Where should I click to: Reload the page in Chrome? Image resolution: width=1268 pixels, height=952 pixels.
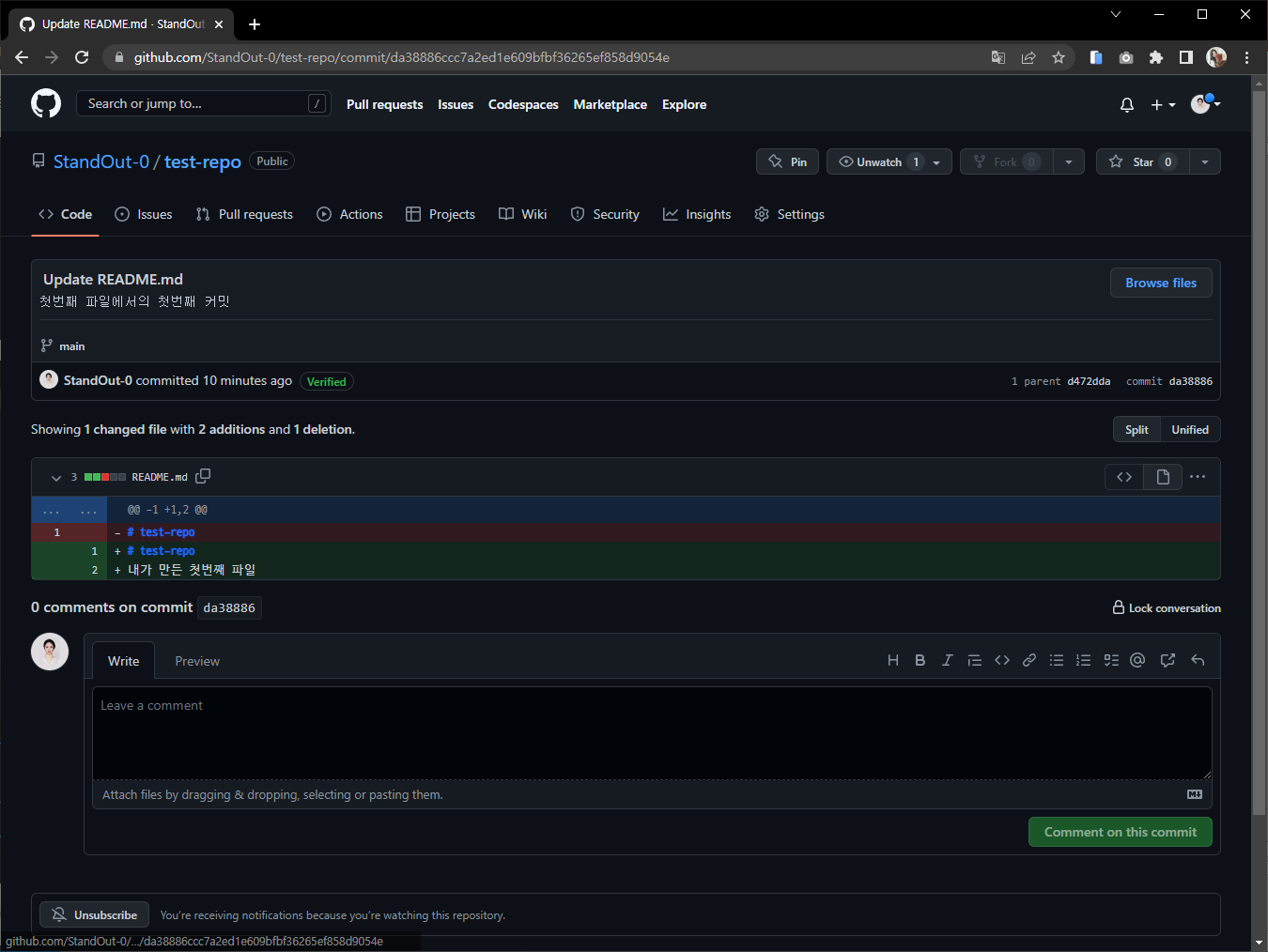click(x=82, y=57)
